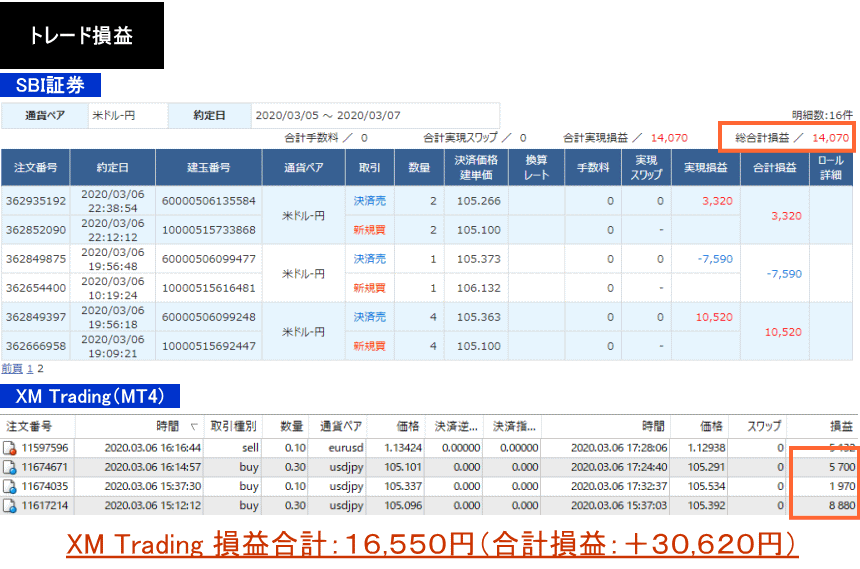The height and width of the screenshot is (569, 860).
Task: Go to the 前頁 previous page link
Action: coord(12,368)
